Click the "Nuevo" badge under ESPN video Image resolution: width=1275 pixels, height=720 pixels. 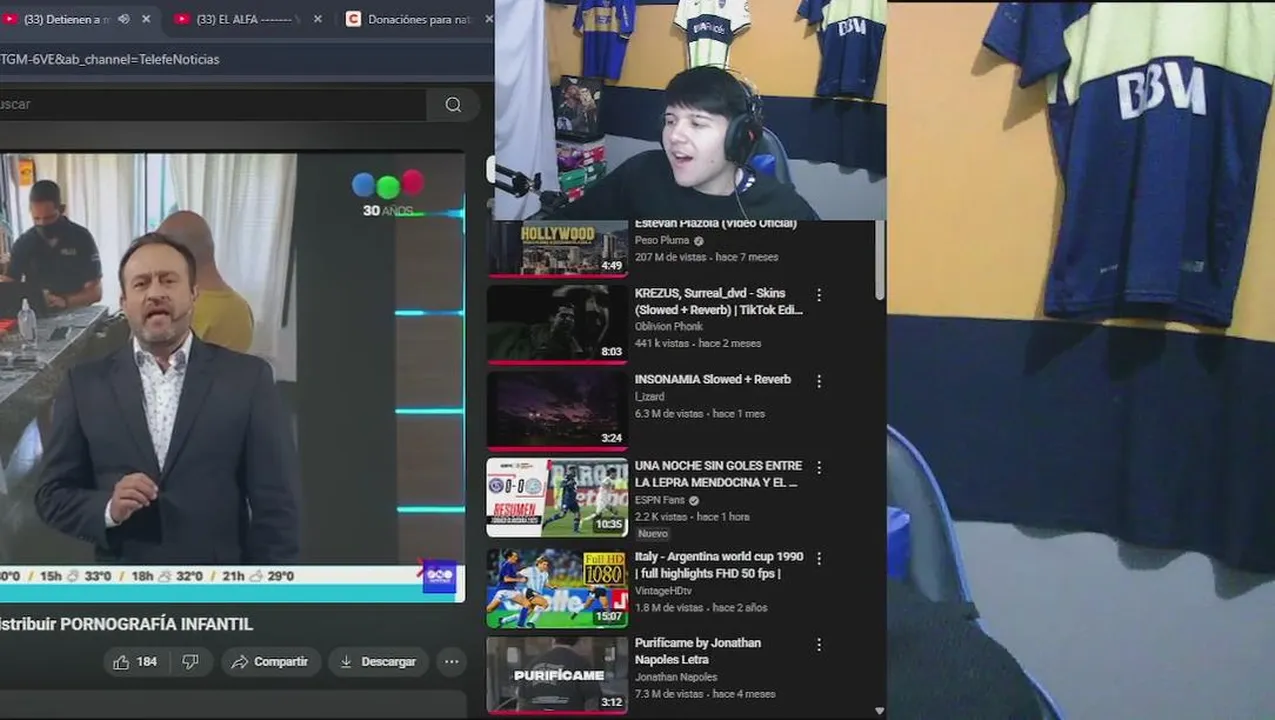(653, 534)
